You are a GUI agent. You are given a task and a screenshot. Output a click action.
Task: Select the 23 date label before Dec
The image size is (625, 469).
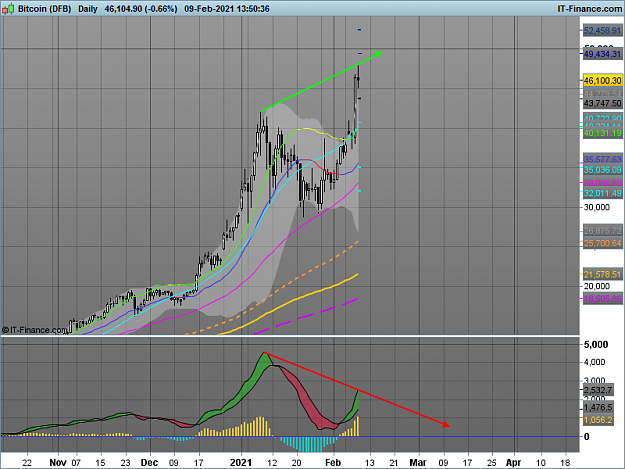tap(126, 463)
